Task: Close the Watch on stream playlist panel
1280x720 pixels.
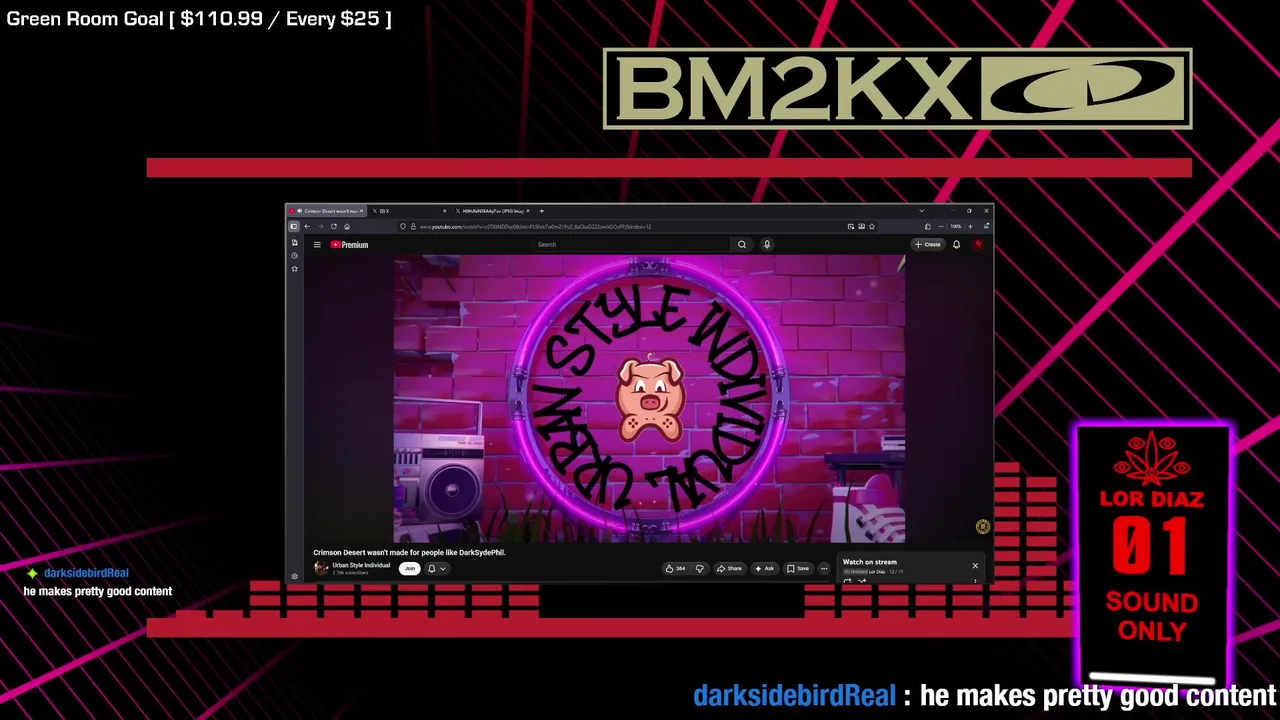Action: (975, 566)
